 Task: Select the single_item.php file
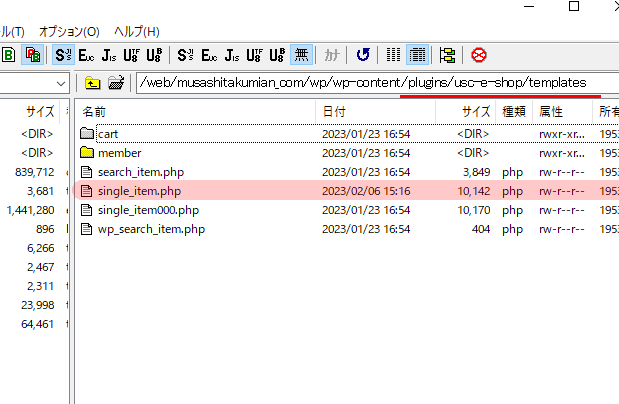click(x=139, y=190)
